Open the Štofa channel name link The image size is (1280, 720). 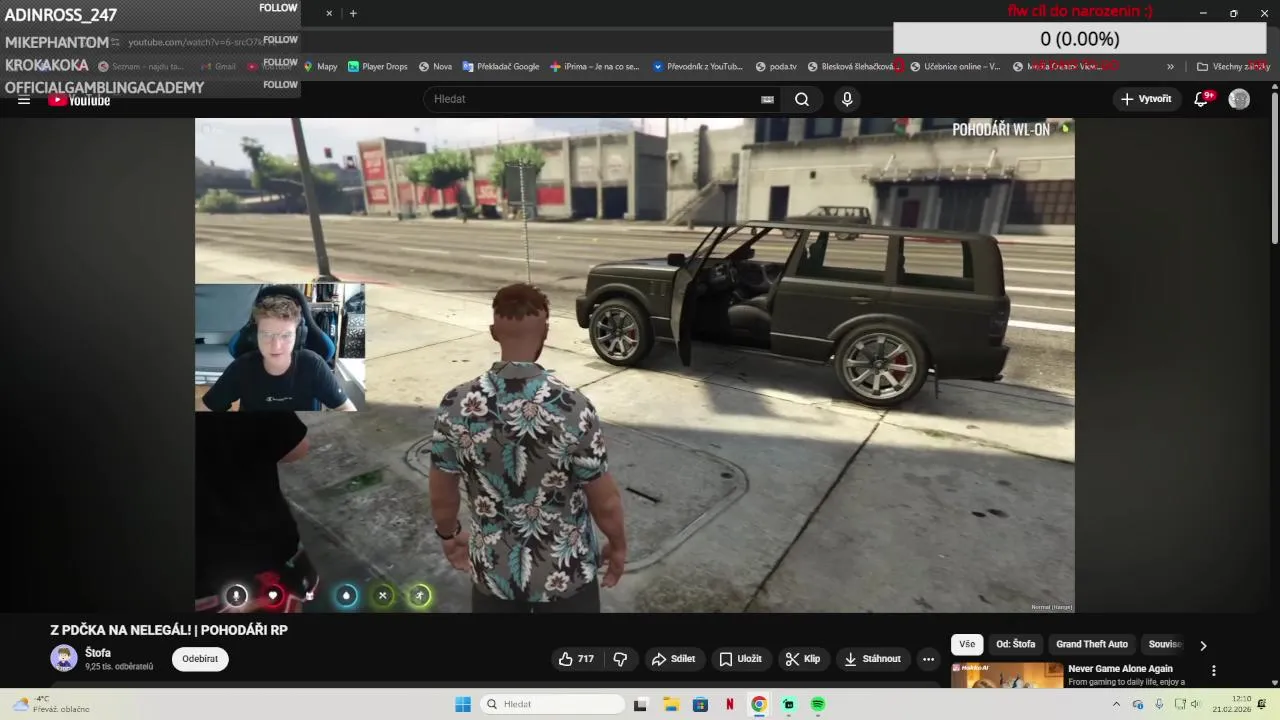coord(98,653)
